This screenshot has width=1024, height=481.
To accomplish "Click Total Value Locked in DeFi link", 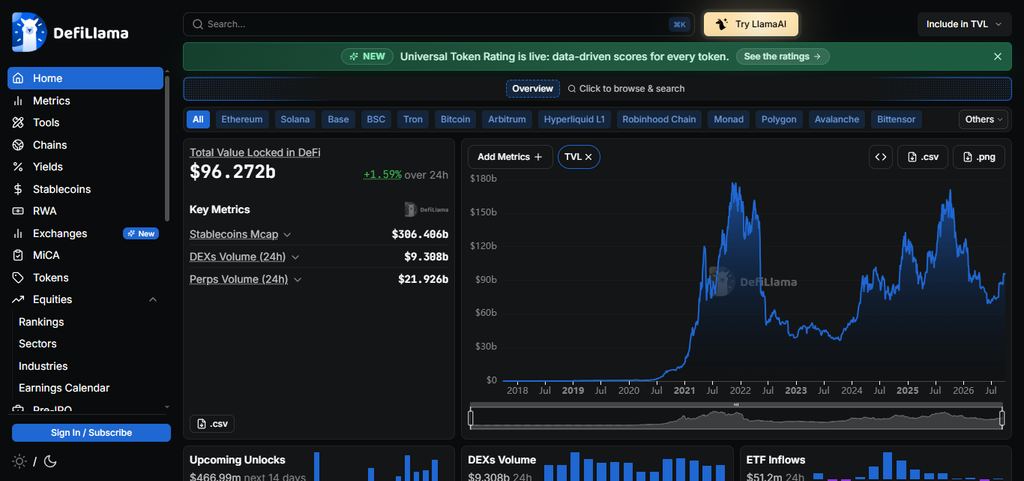I will 255,152.
